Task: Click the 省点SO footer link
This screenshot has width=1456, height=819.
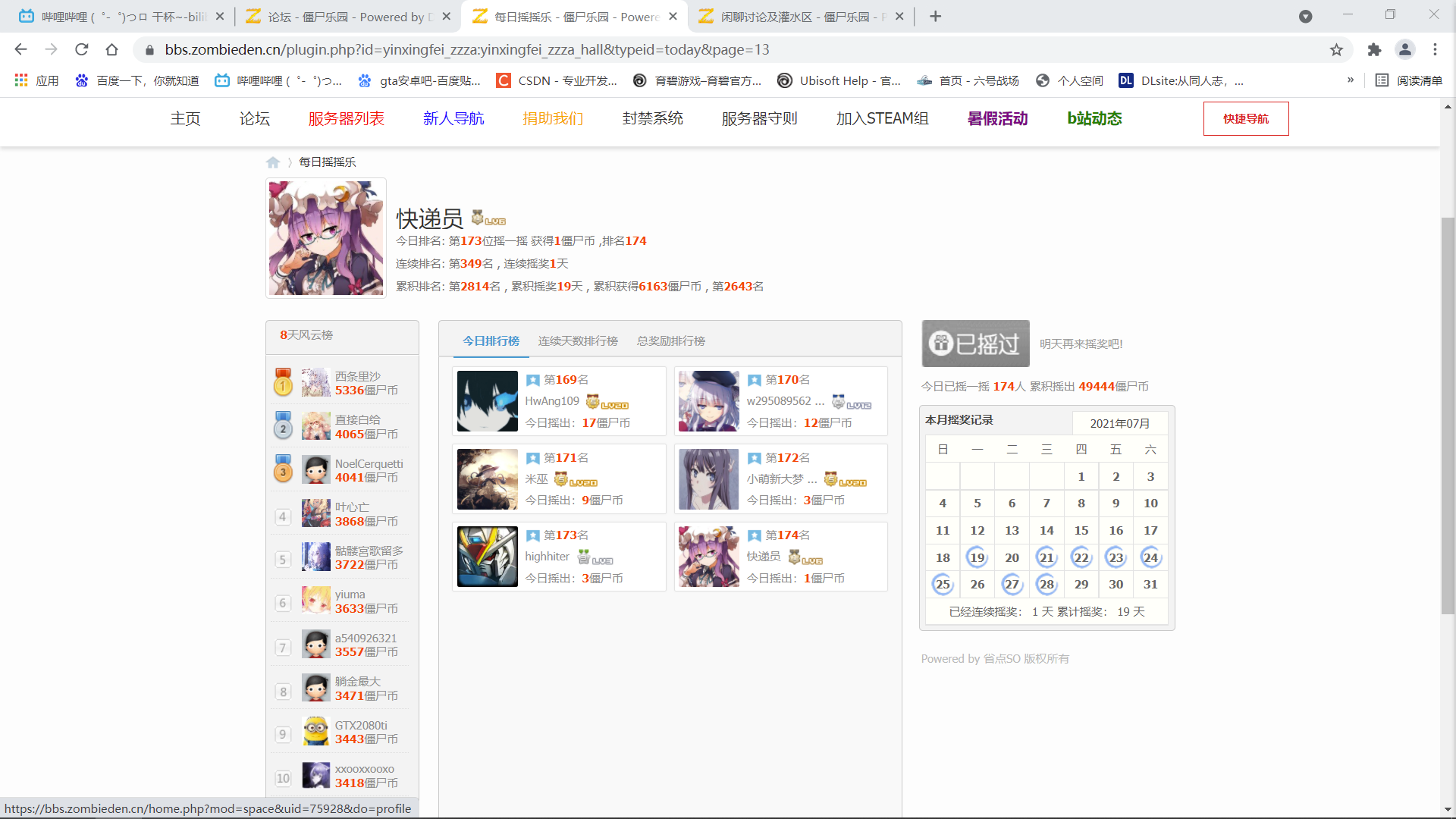Action: coord(1002,659)
